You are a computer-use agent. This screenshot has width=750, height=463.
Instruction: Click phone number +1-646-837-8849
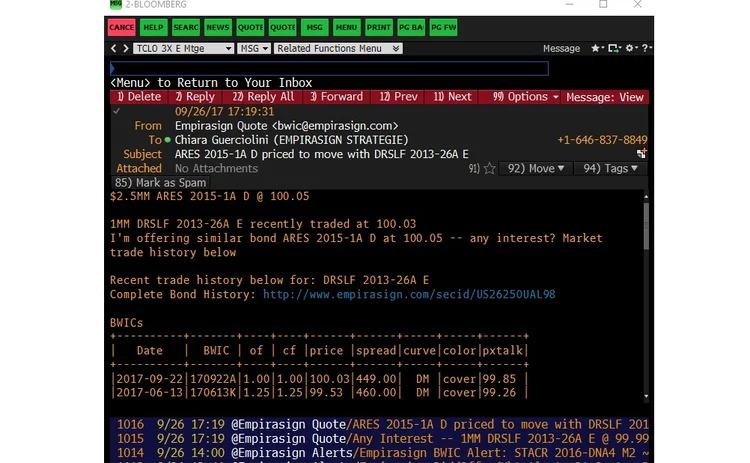pos(602,140)
